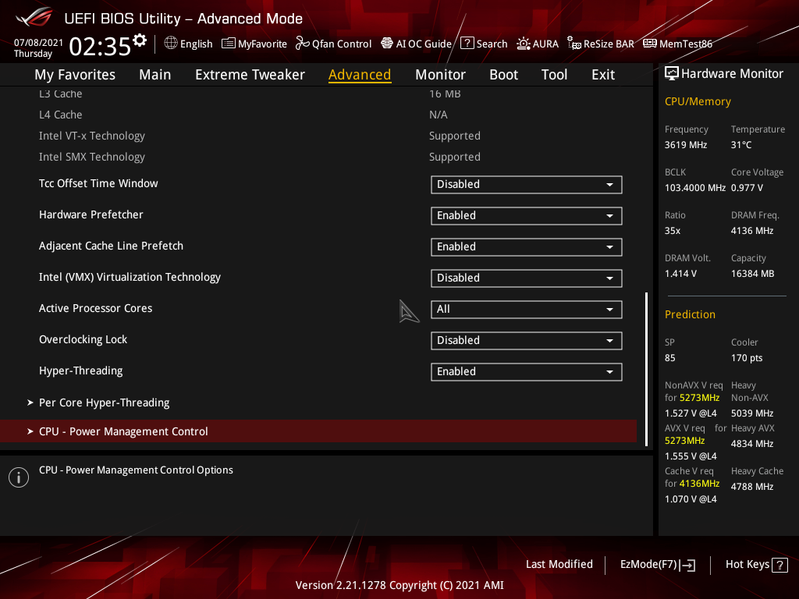
Task: Click the settings list vertical scrollbar
Action: (646, 369)
